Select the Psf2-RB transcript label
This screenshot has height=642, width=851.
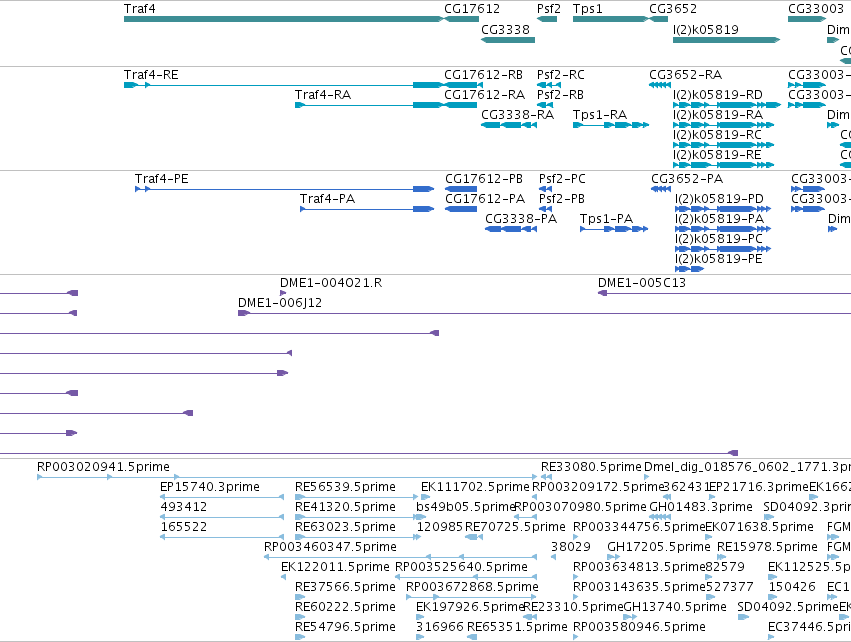point(560,94)
